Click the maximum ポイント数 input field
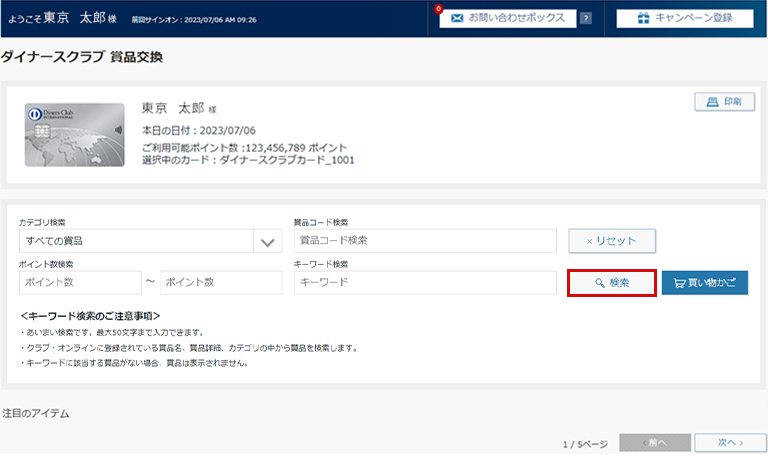Screen dimensions: 768x456 pos(221,282)
